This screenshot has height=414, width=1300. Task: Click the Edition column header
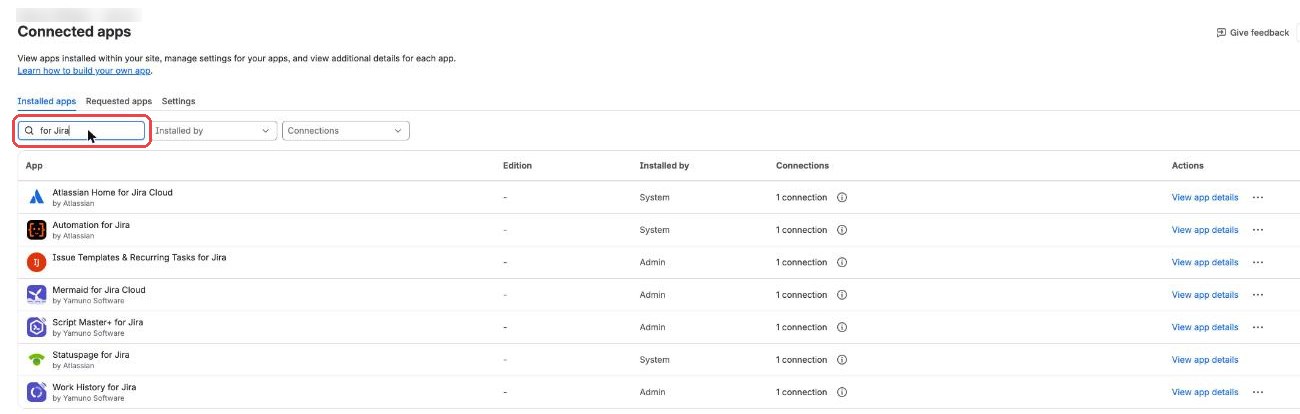(517, 165)
